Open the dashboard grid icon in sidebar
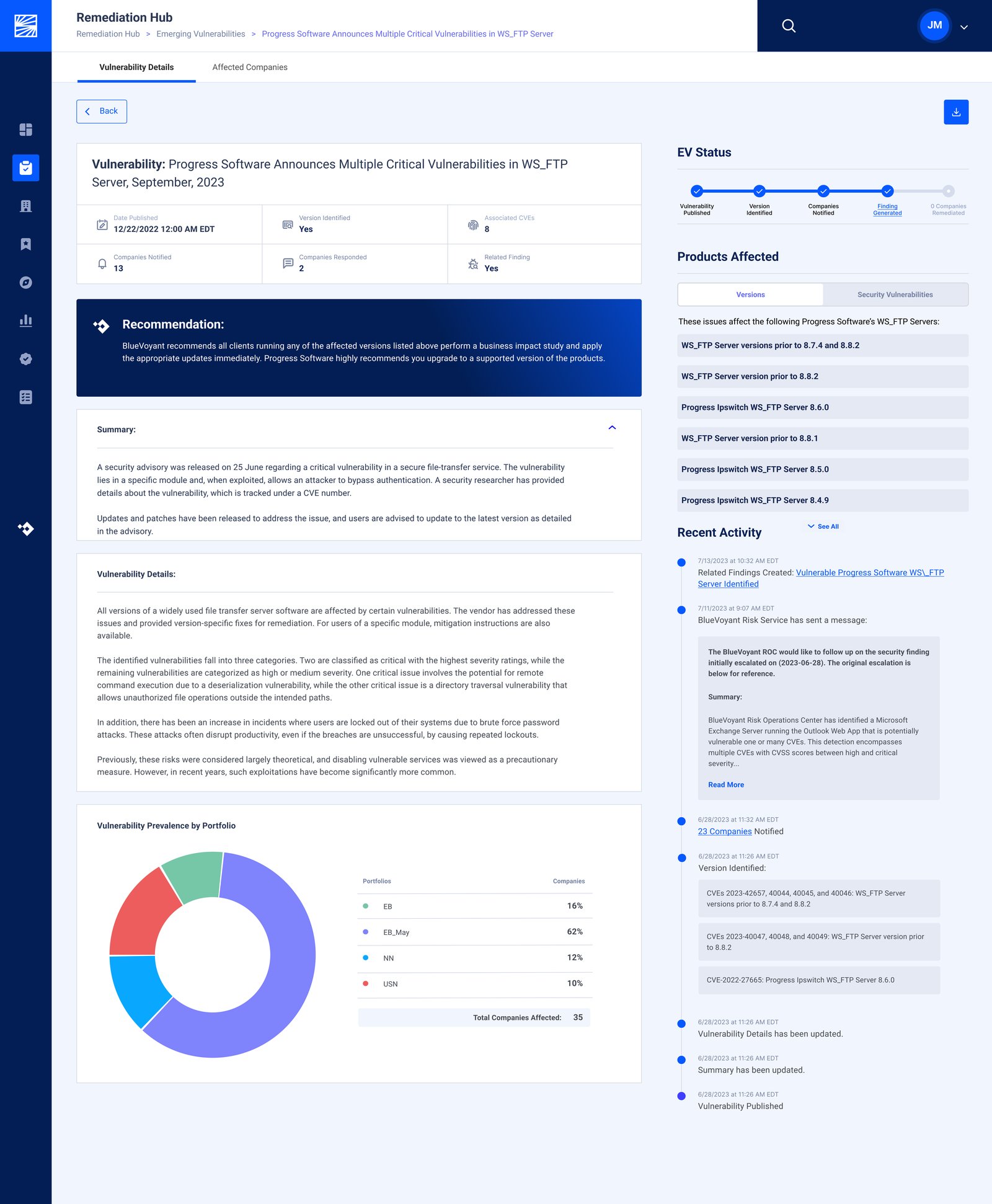This screenshot has height=1204, width=992. (x=25, y=130)
